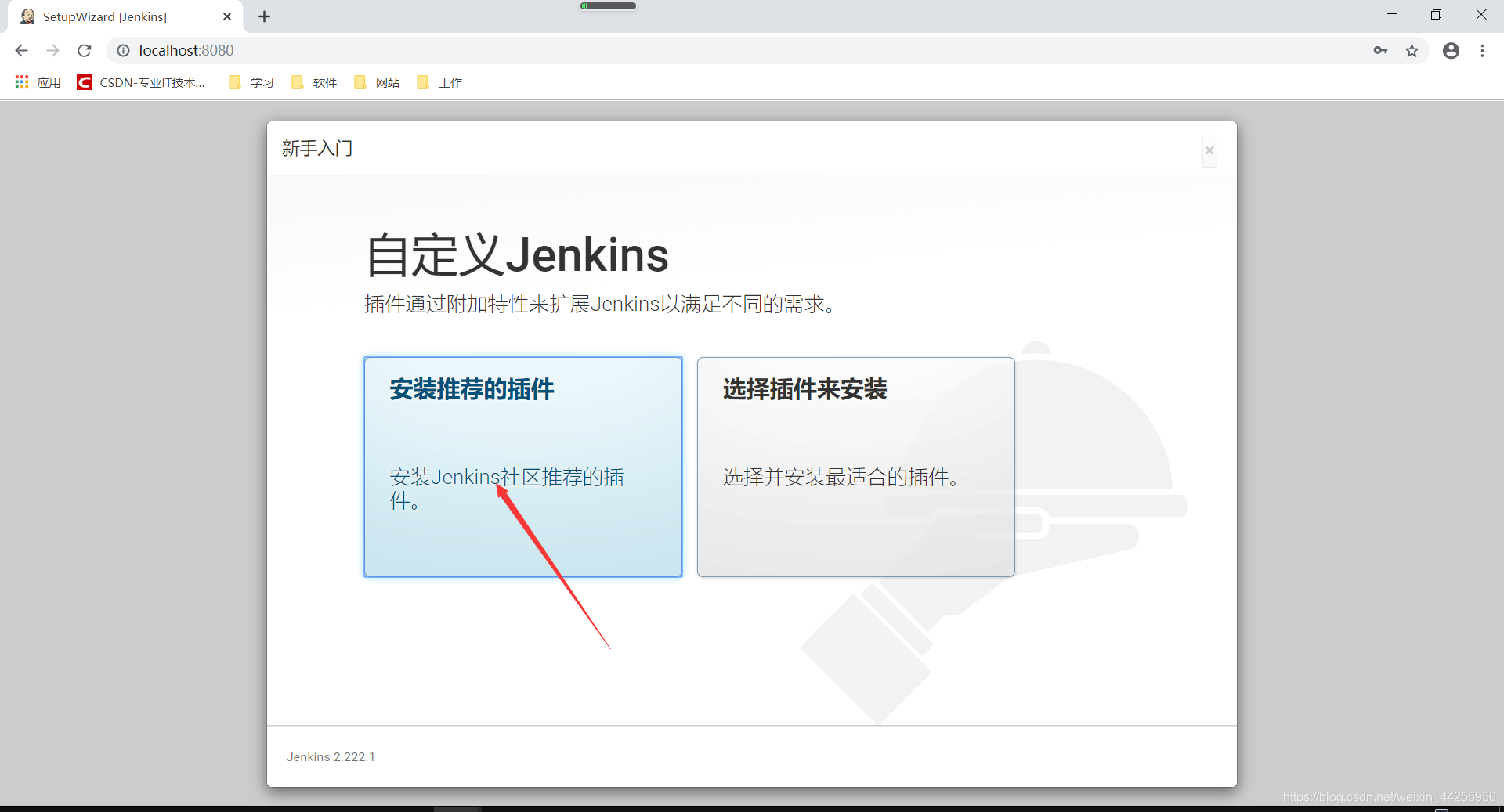Image resolution: width=1504 pixels, height=812 pixels.
Task: Click the 新手入门 dialog title
Action: (317, 149)
